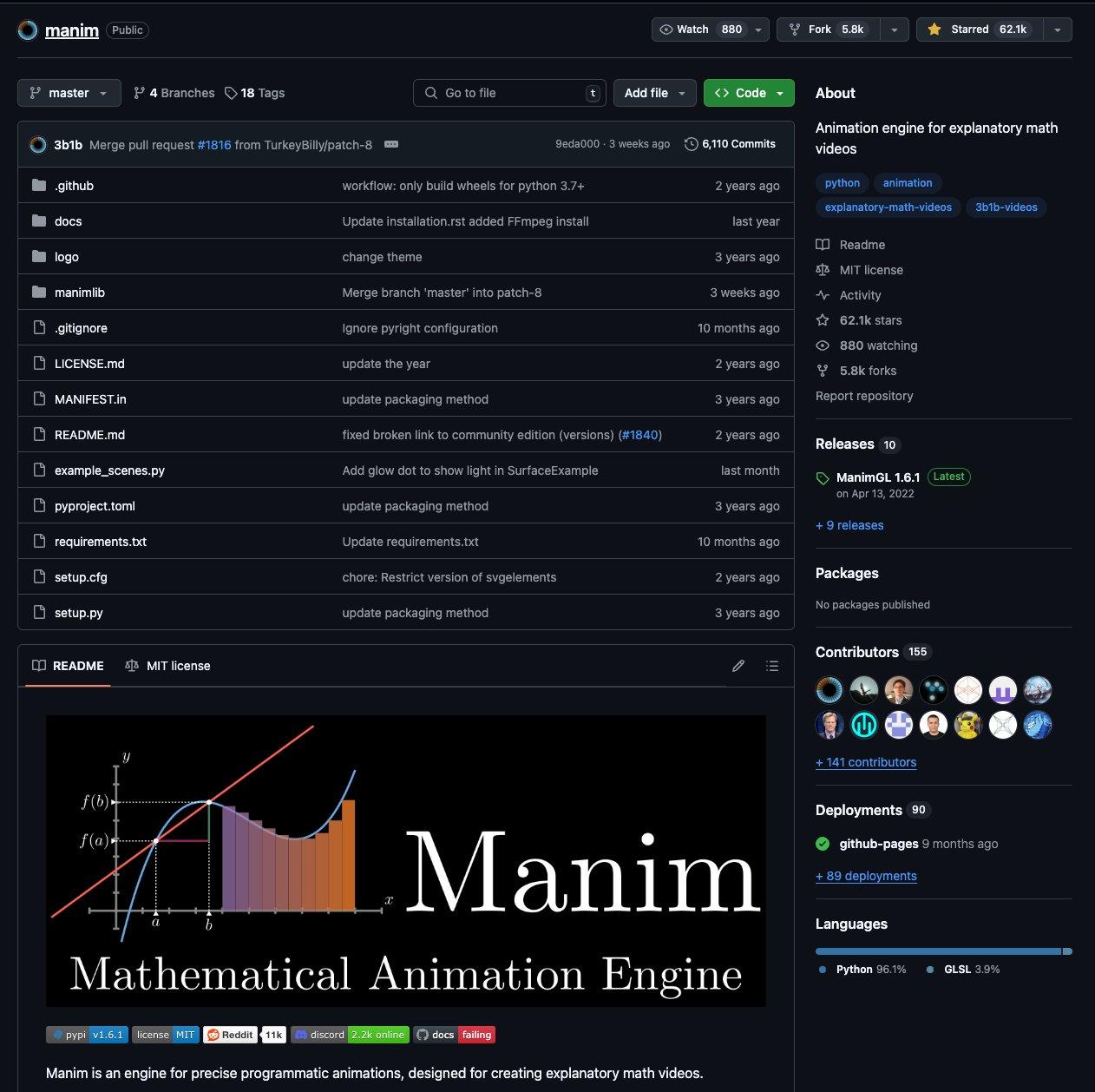Screen dimensions: 1095x1092
Task: Click green check deployment status icon
Action: click(823, 844)
